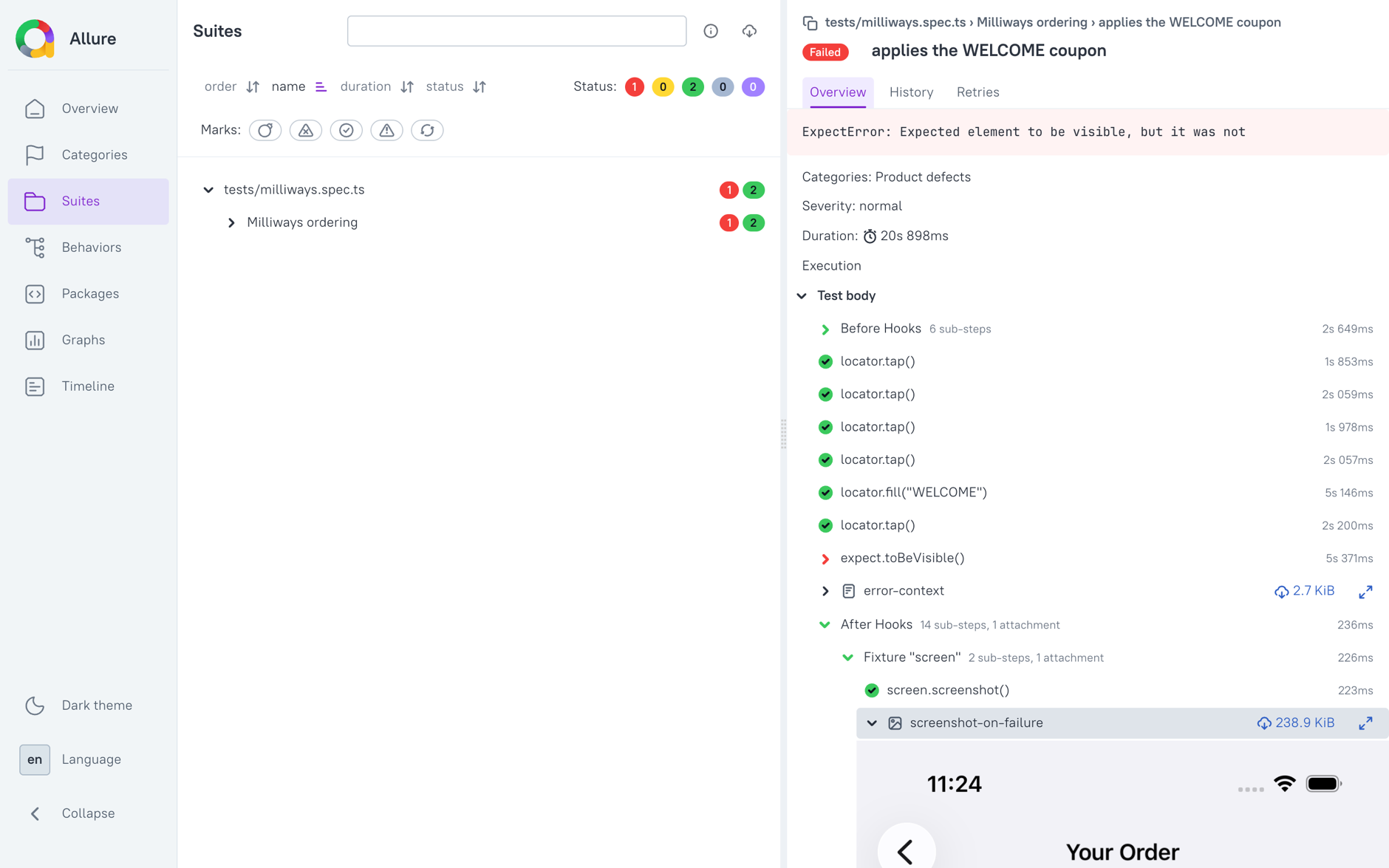This screenshot has width=1389, height=868.
Task: Click the suites search input field
Action: pos(516,31)
